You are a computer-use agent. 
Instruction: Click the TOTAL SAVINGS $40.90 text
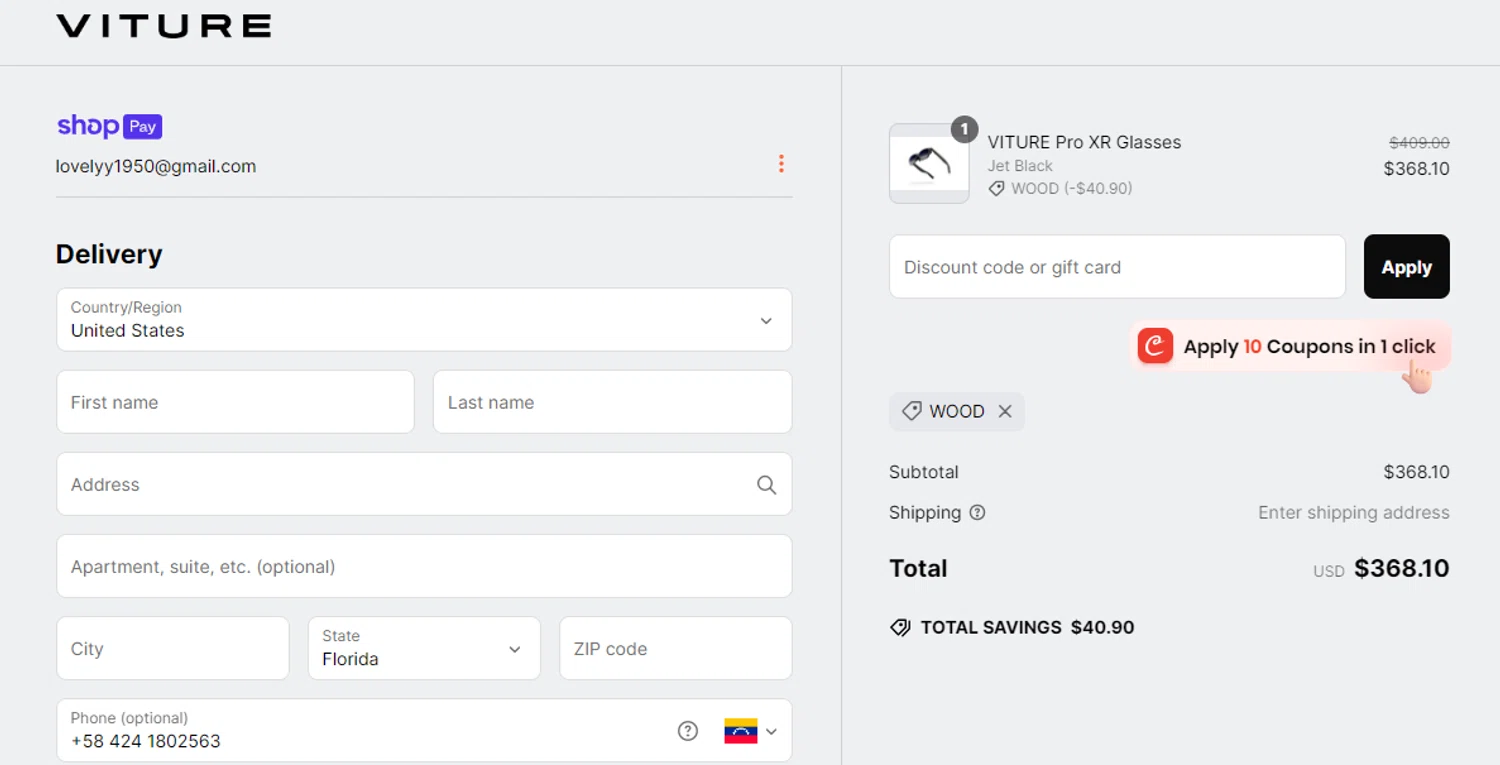click(x=1027, y=628)
